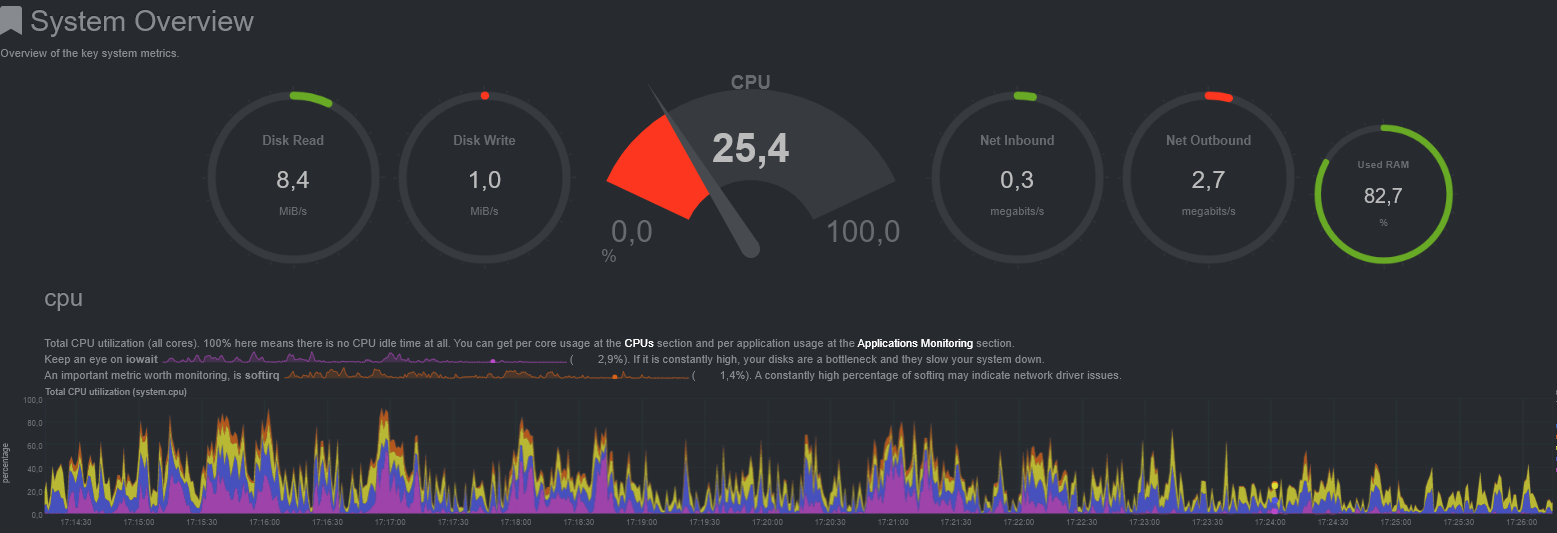Open the Applications Monitoring section link
The width and height of the screenshot is (1557, 533).
(x=914, y=343)
